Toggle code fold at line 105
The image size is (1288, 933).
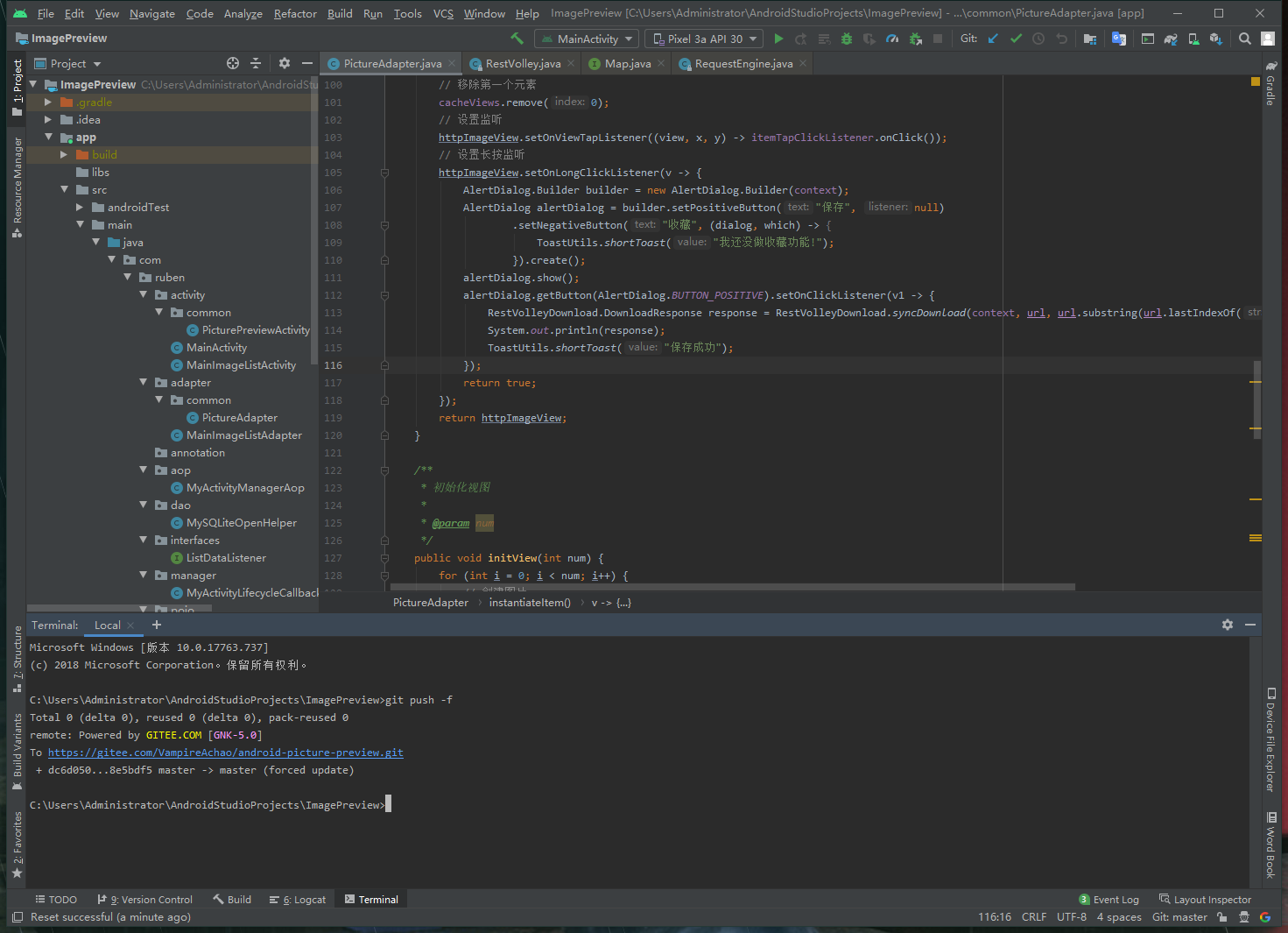[x=384, y=173]
